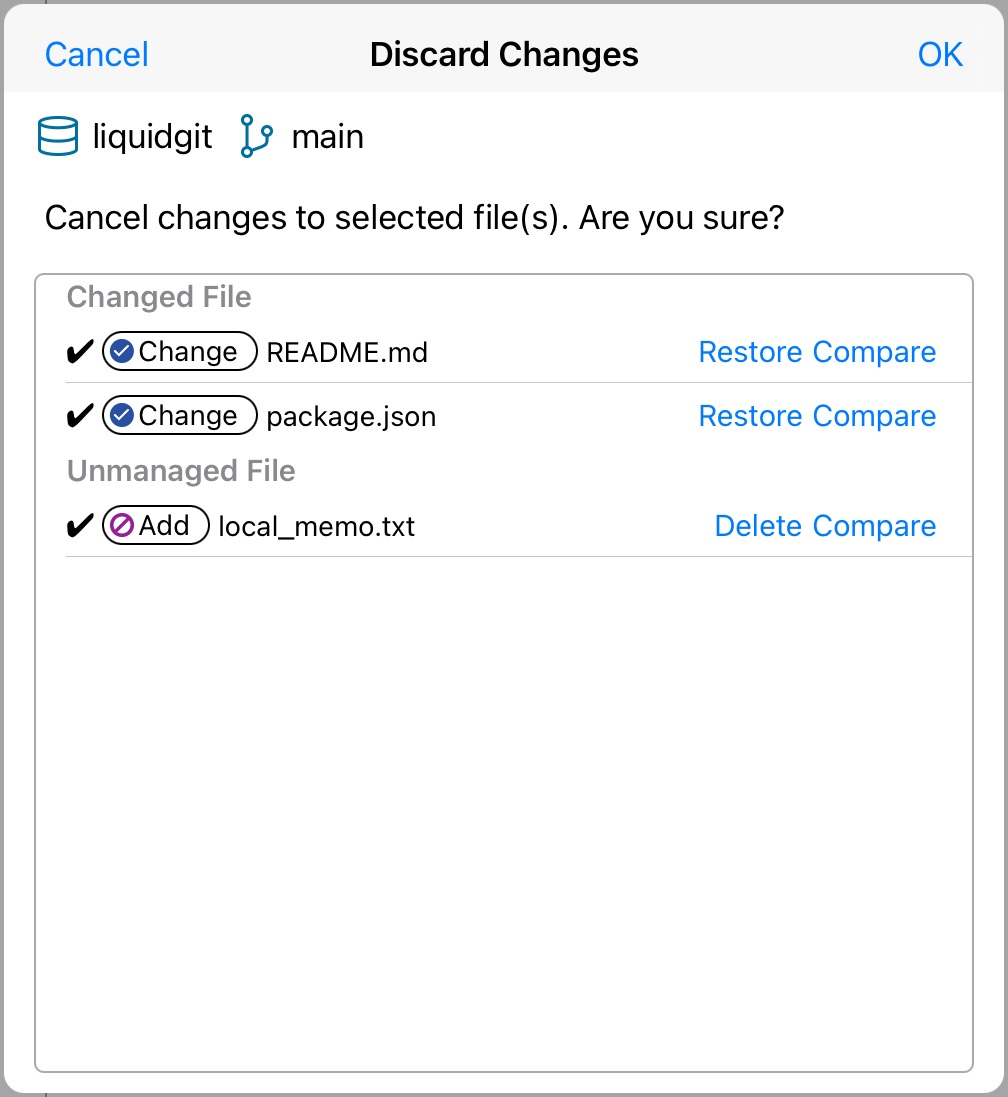Select the local_memo.txt file name
The image size is (1008, 1097).
[316, 526]
